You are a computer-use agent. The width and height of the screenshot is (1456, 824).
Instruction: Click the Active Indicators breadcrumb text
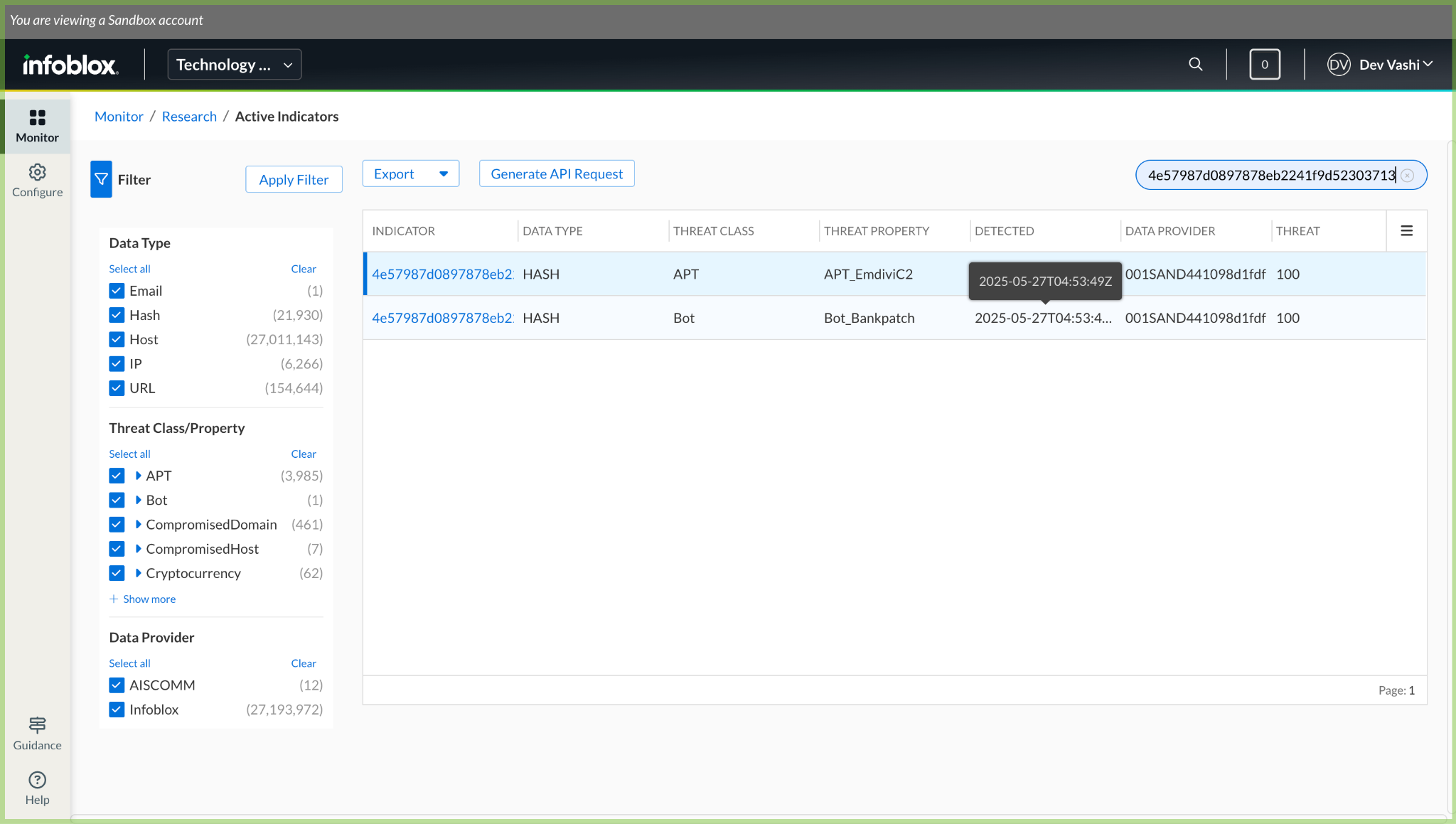coord(287,117)
